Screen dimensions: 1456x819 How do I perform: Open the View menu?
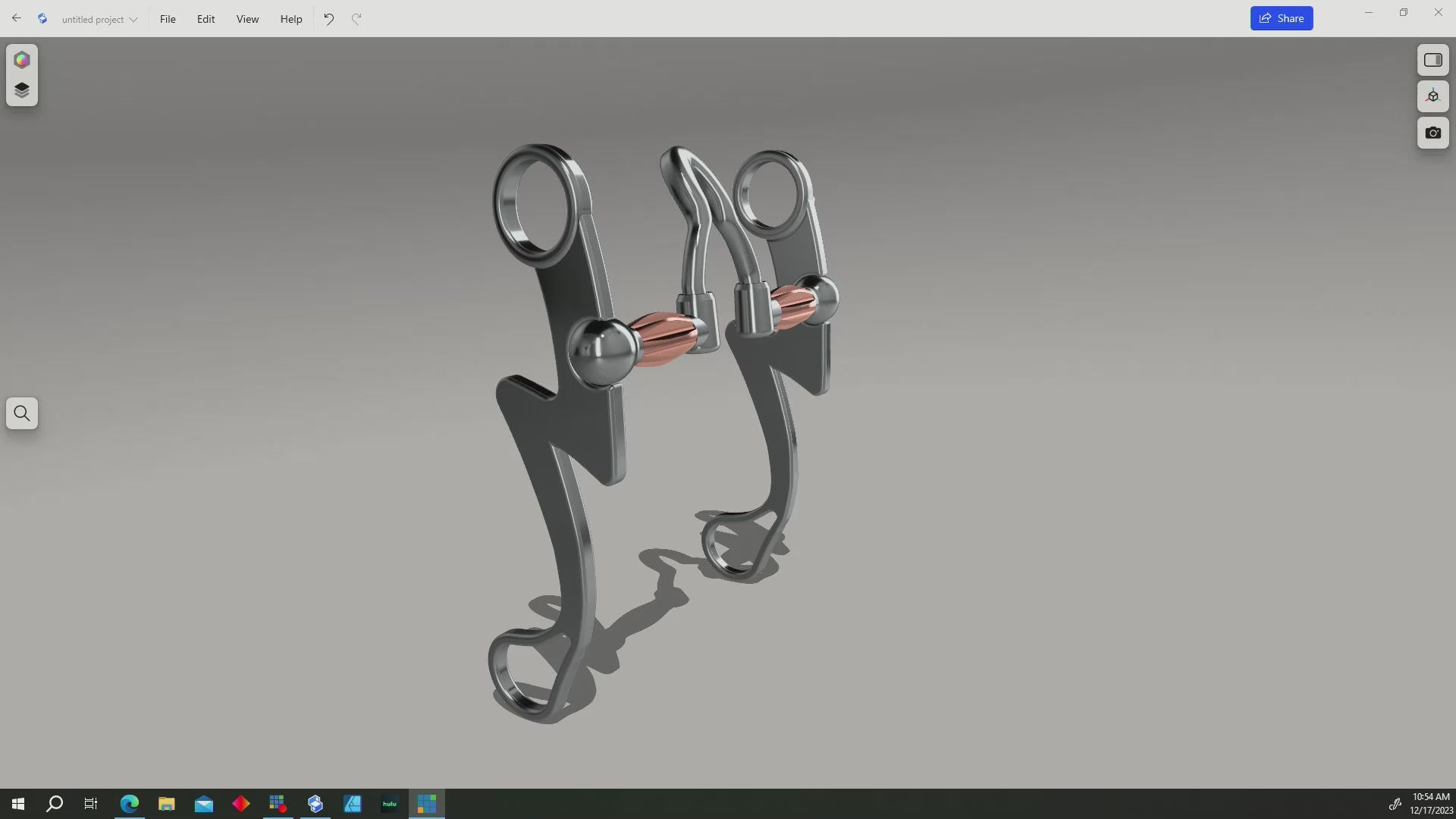tap(247, 19)
